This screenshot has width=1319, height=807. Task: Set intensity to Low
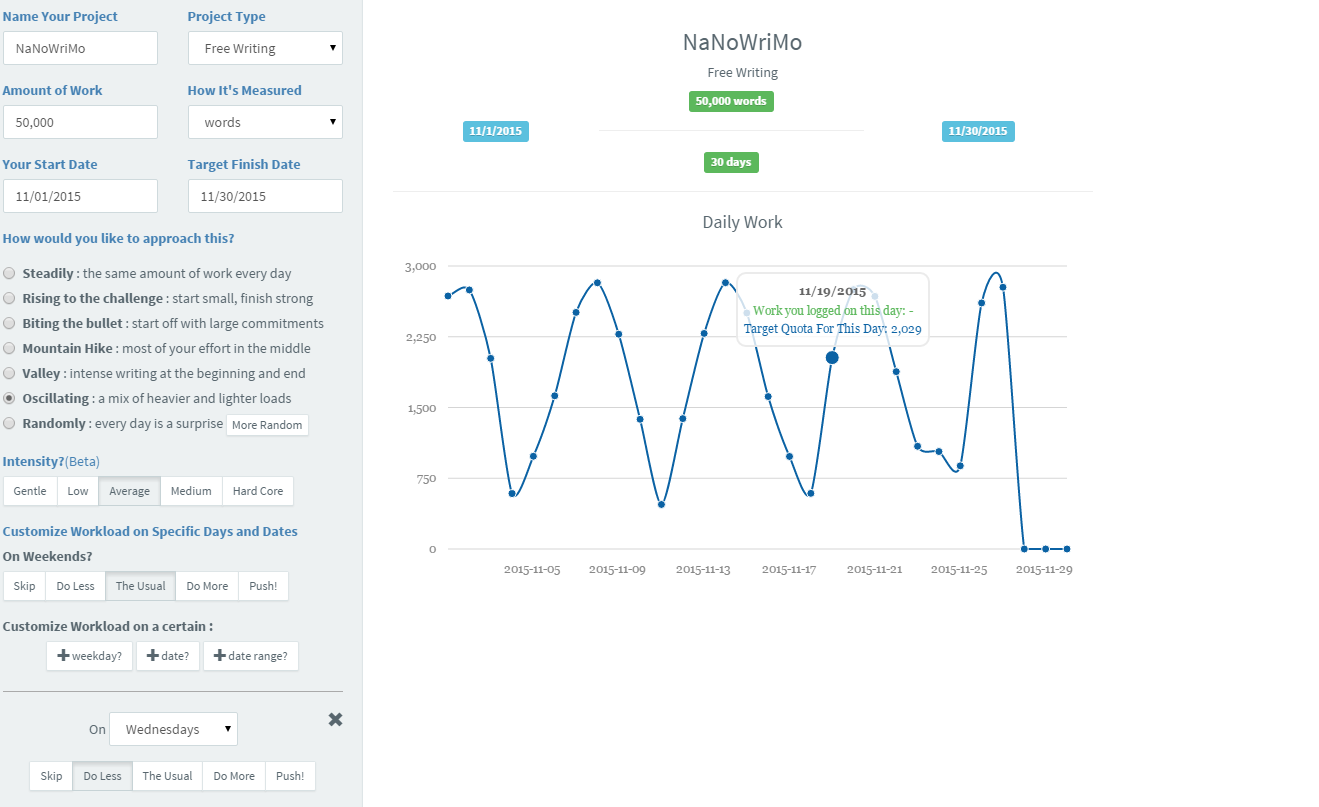click(x=78, y=491)
